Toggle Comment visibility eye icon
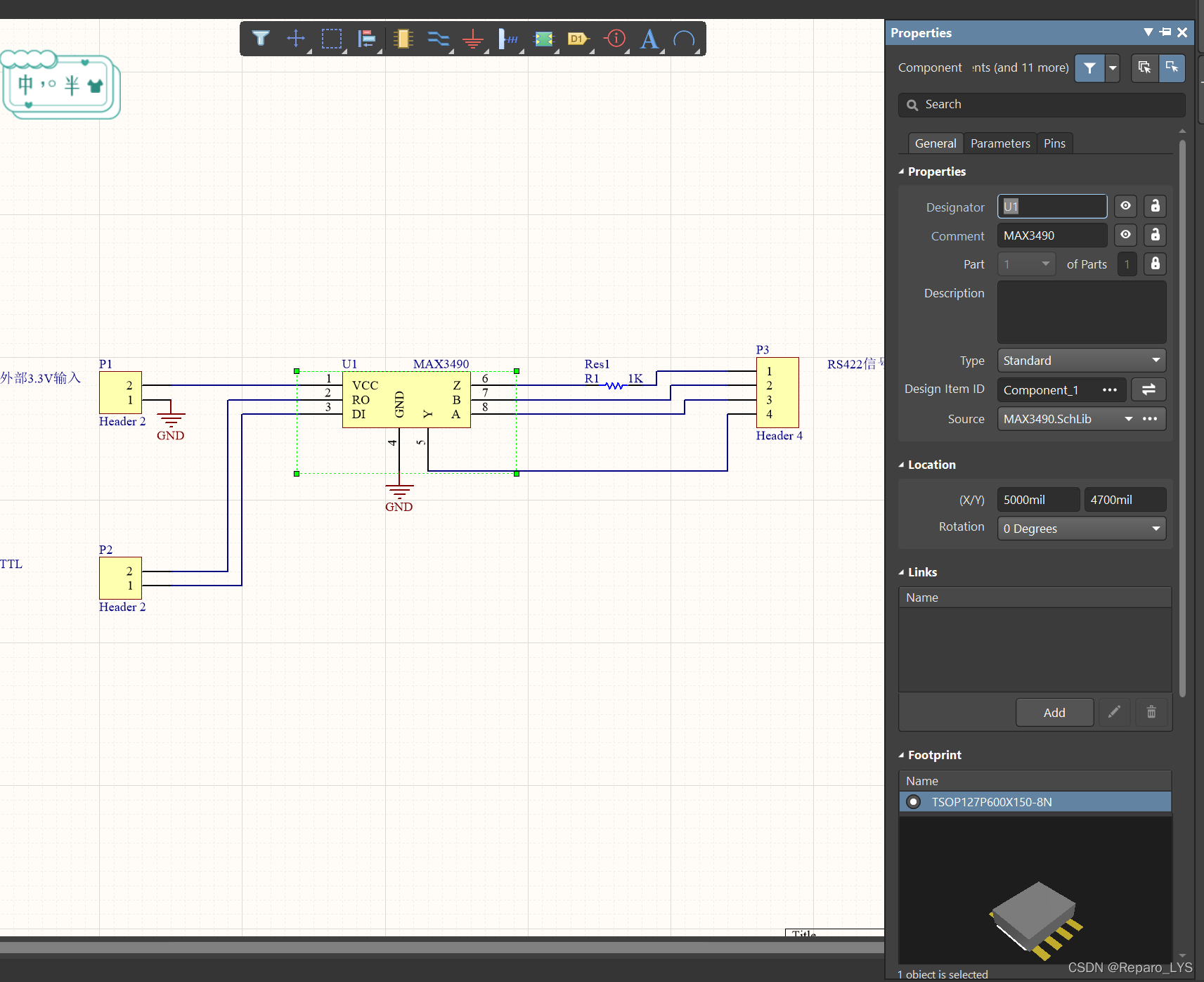The width and height of the screenshot is (1204, 982). 1125,235
